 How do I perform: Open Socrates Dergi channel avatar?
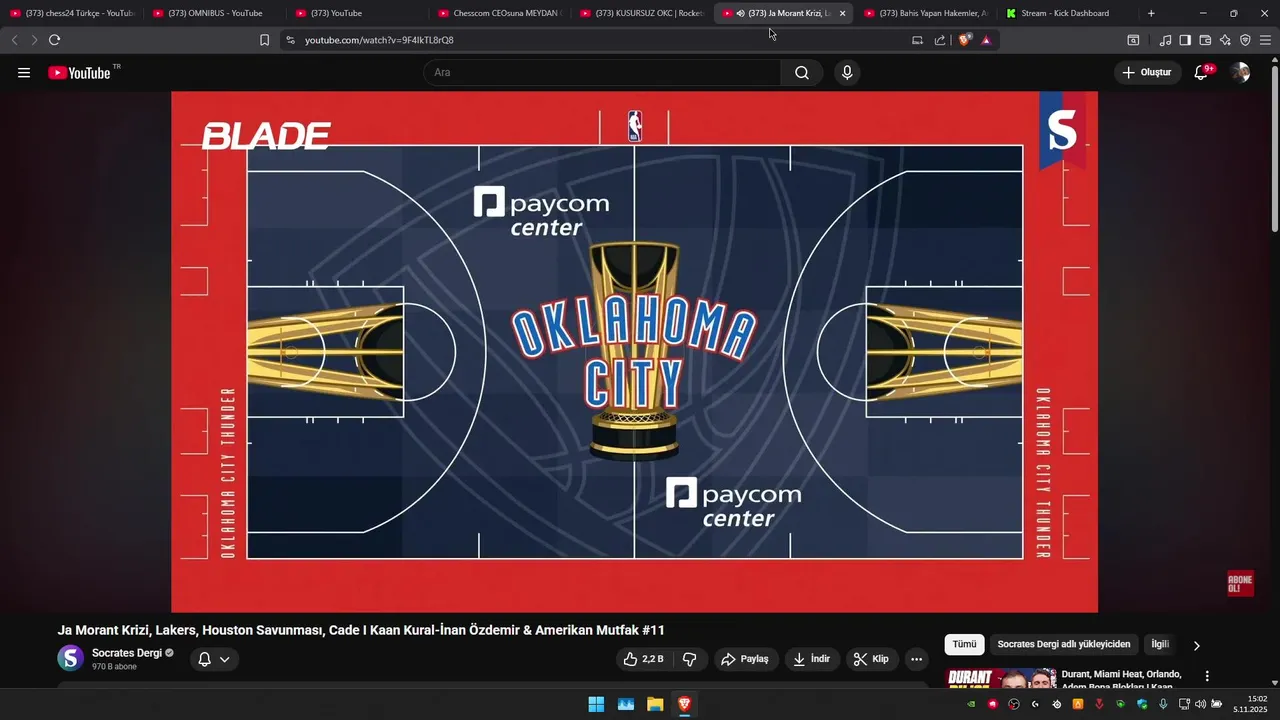71,658
